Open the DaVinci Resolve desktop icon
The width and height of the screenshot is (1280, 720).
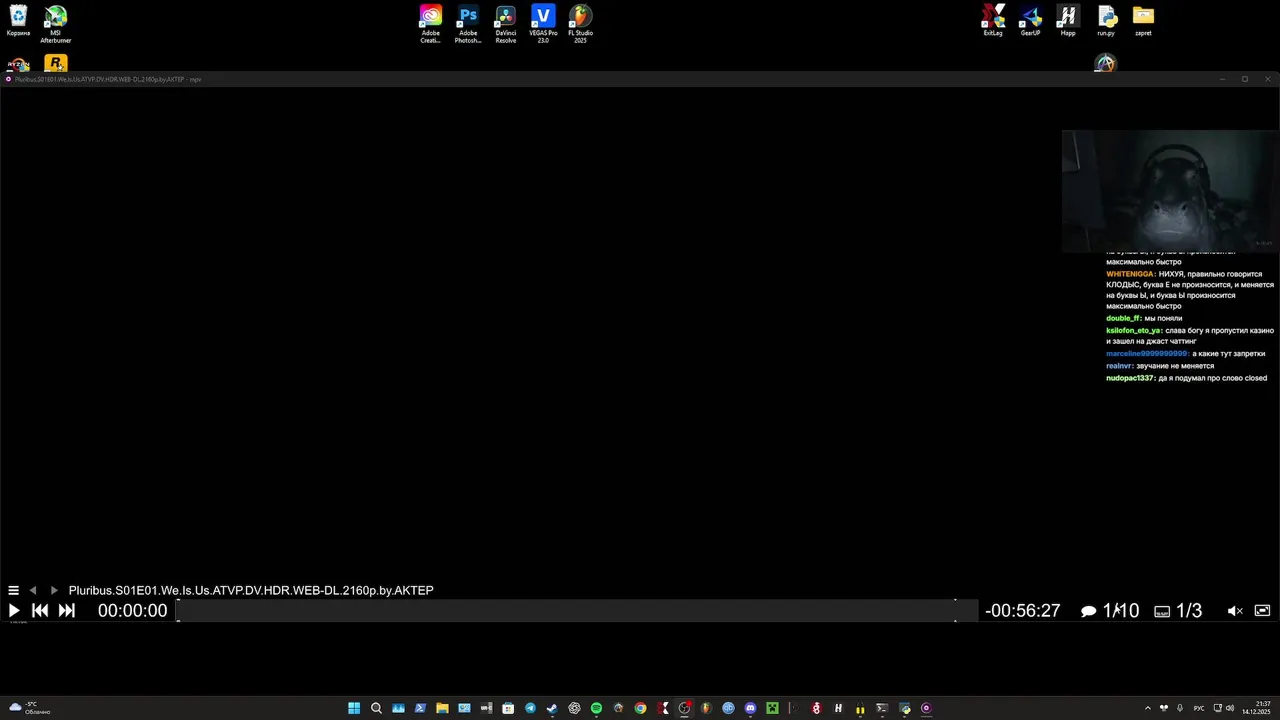pyautogui.click(x=506, y=23)
